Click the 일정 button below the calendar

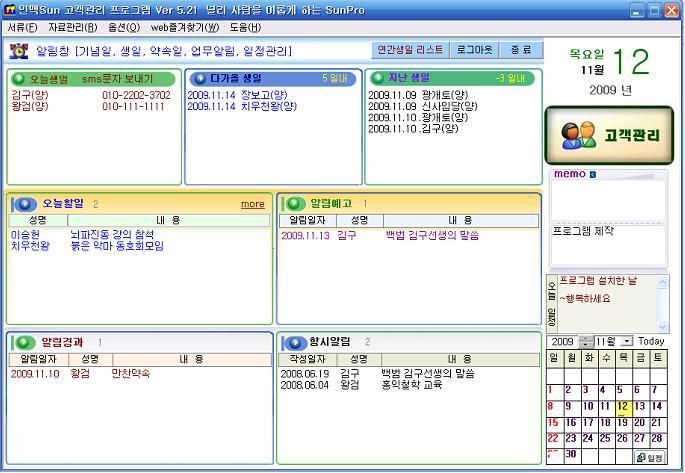(x=650, y=457)
